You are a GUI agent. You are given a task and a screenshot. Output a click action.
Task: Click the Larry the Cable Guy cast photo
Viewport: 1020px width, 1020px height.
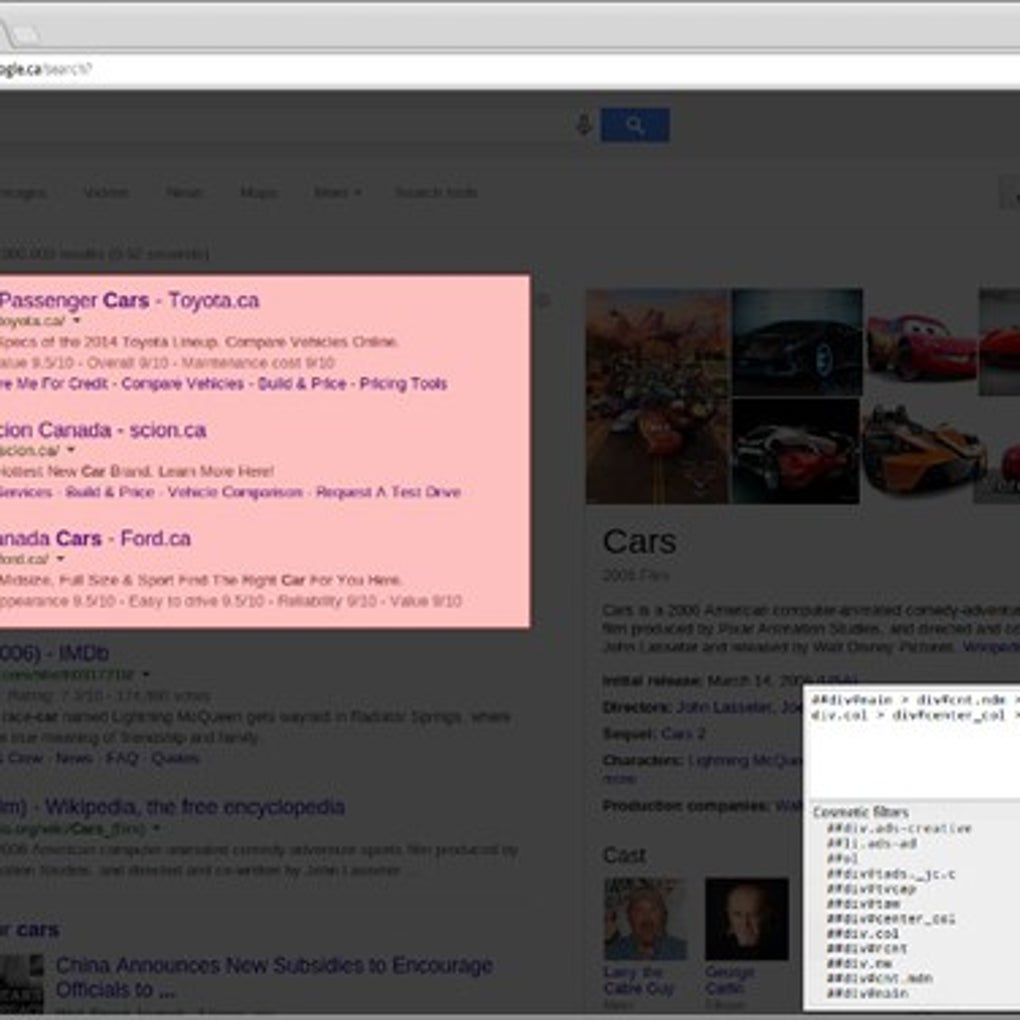click(x=645, y=919)
